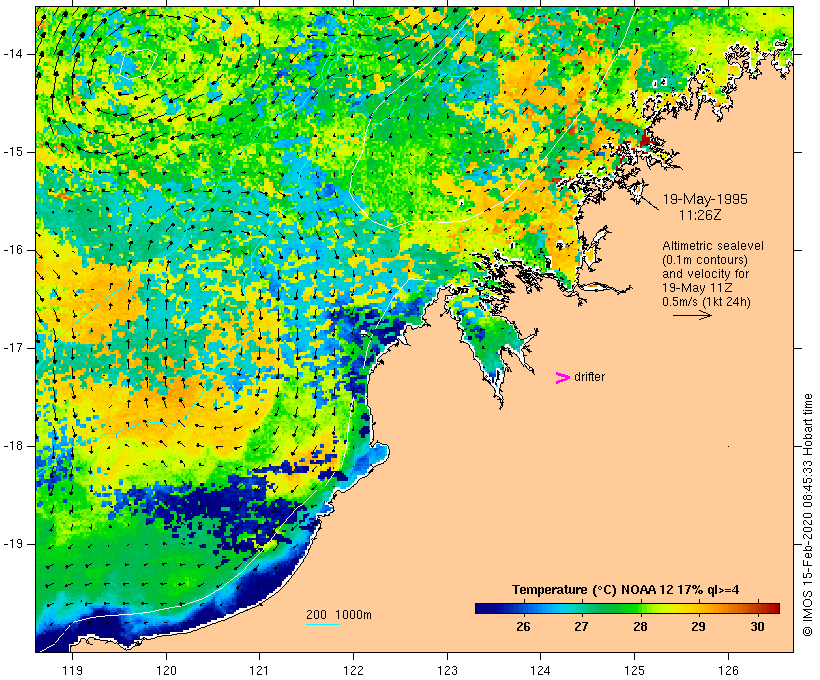Click colorbar tick label 27
The height and width of the screenshot is (680, 820).
point(582,627)
